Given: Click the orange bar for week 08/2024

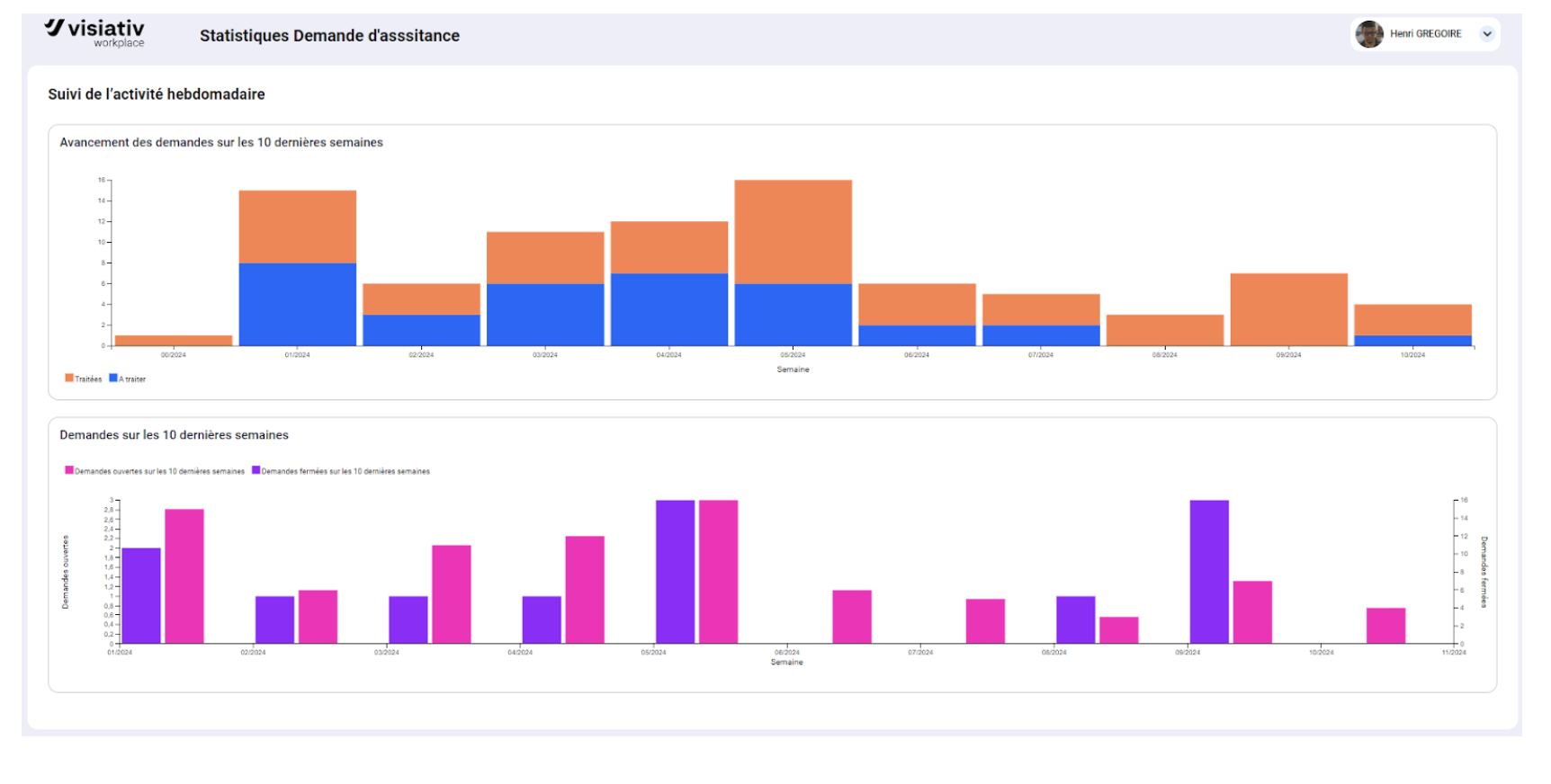Looking at the screenshot, I should point(1164,330).
